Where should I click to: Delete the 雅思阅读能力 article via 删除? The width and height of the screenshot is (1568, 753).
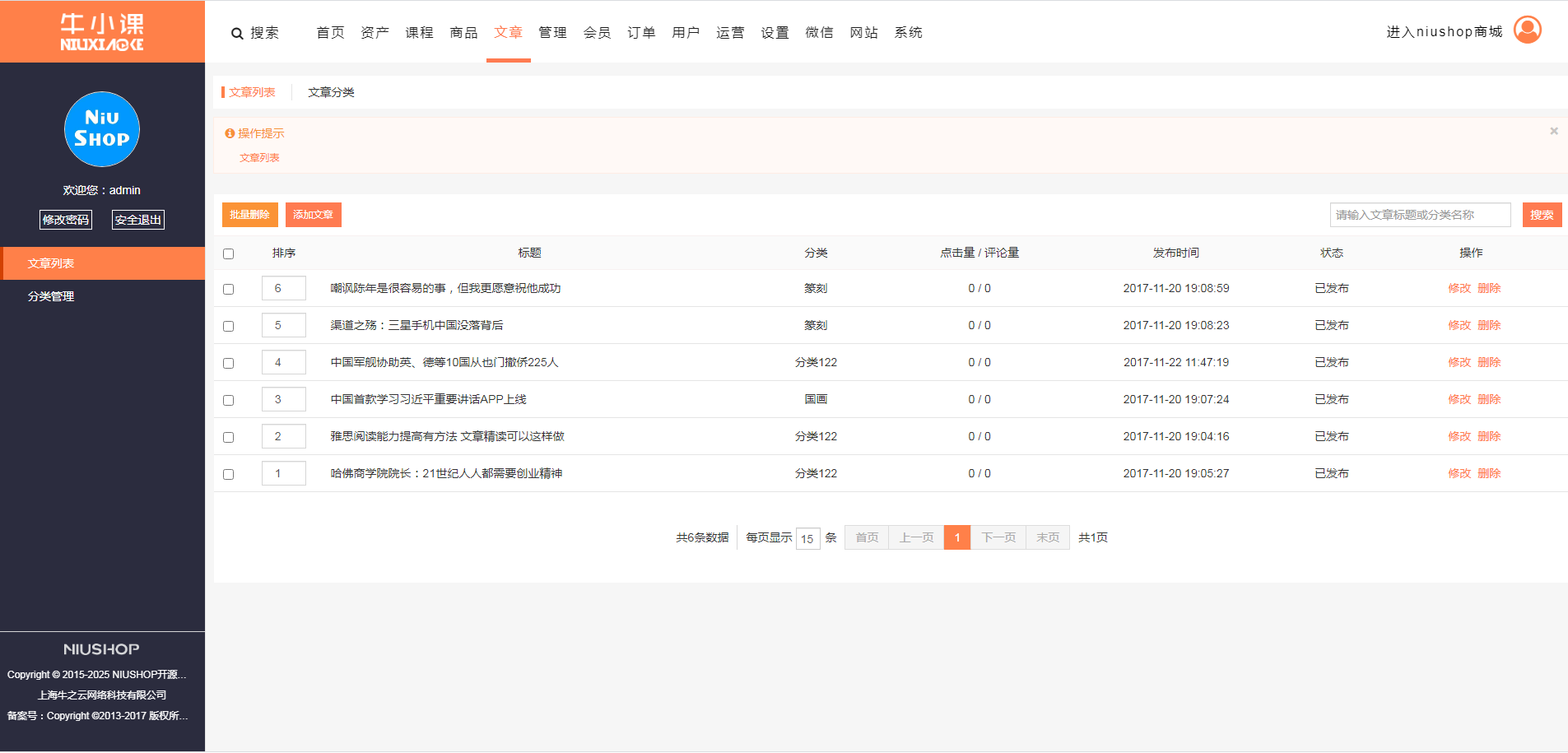1489,436
